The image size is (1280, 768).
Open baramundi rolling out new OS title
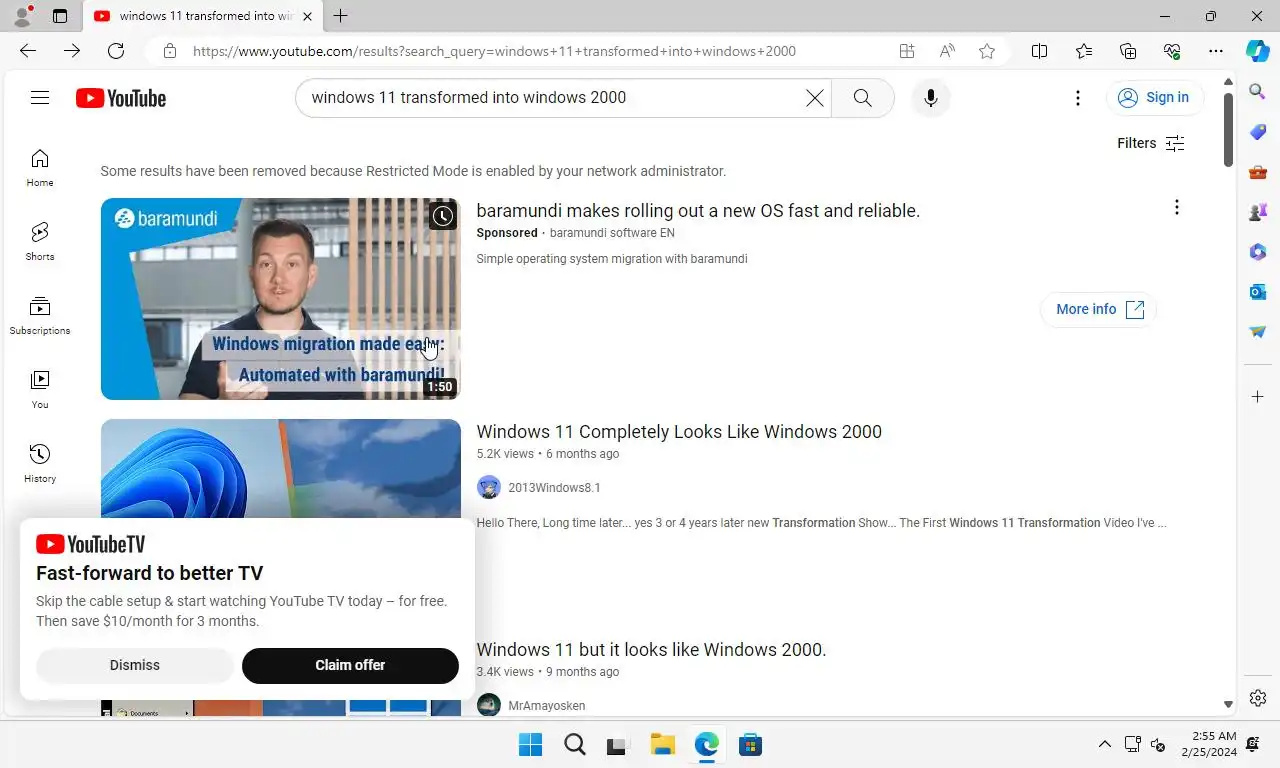698,211
